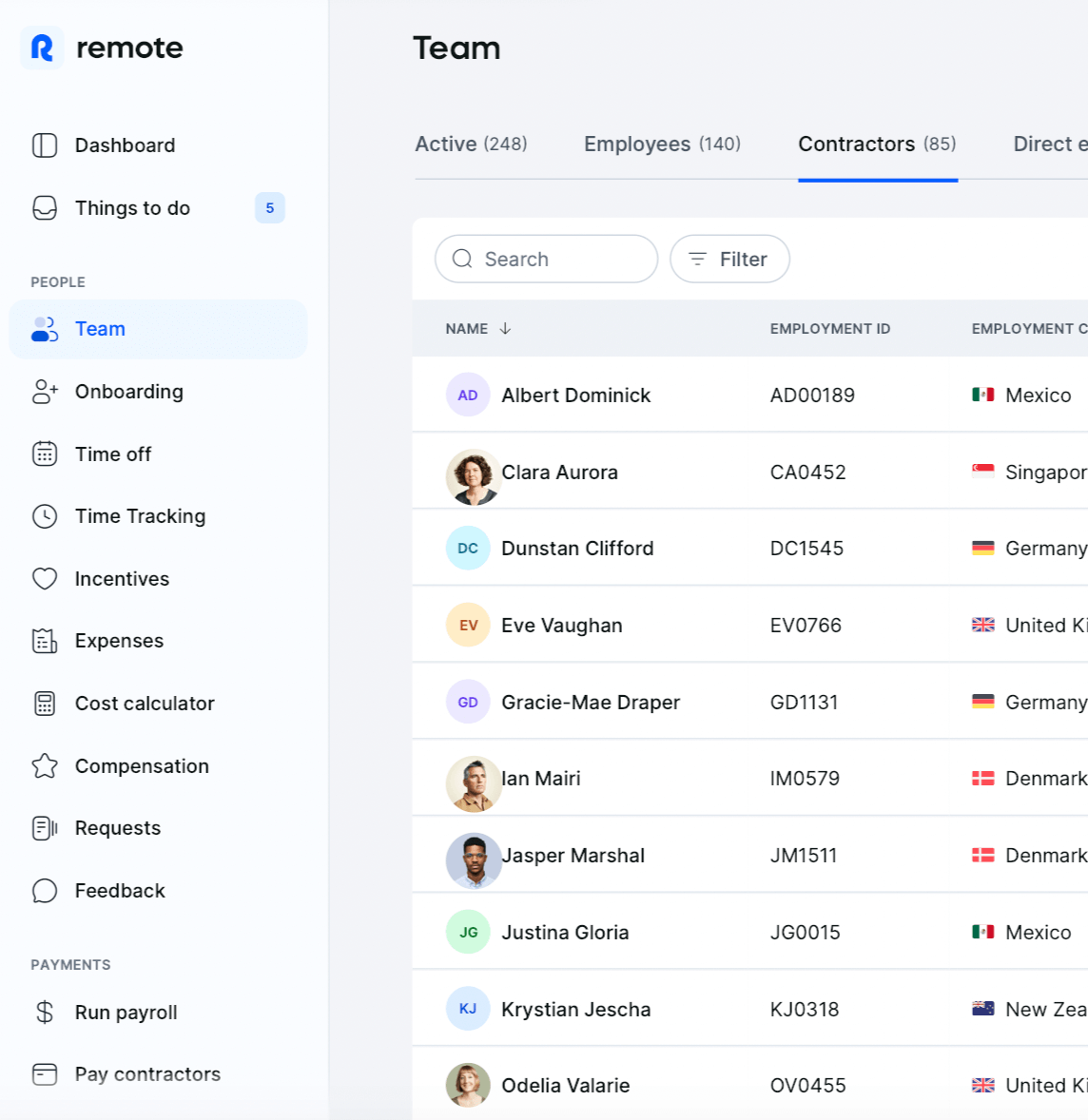
Task: Select the Time off calendar icon
Action: coord(44,454)
